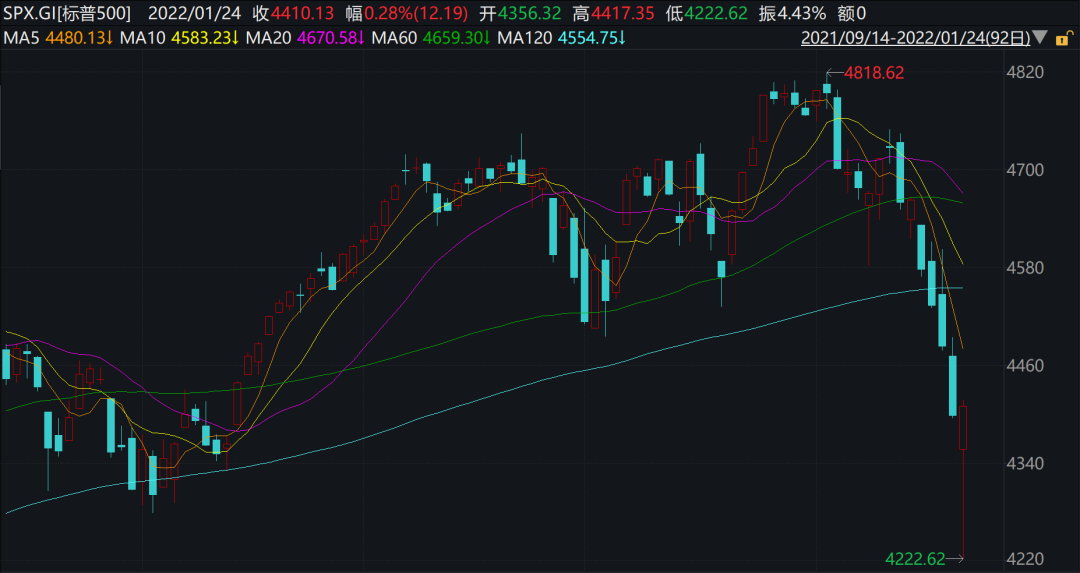Select the MA120 indicator label
Screen dimensions: 1080x573
click(x=525, y=38)
